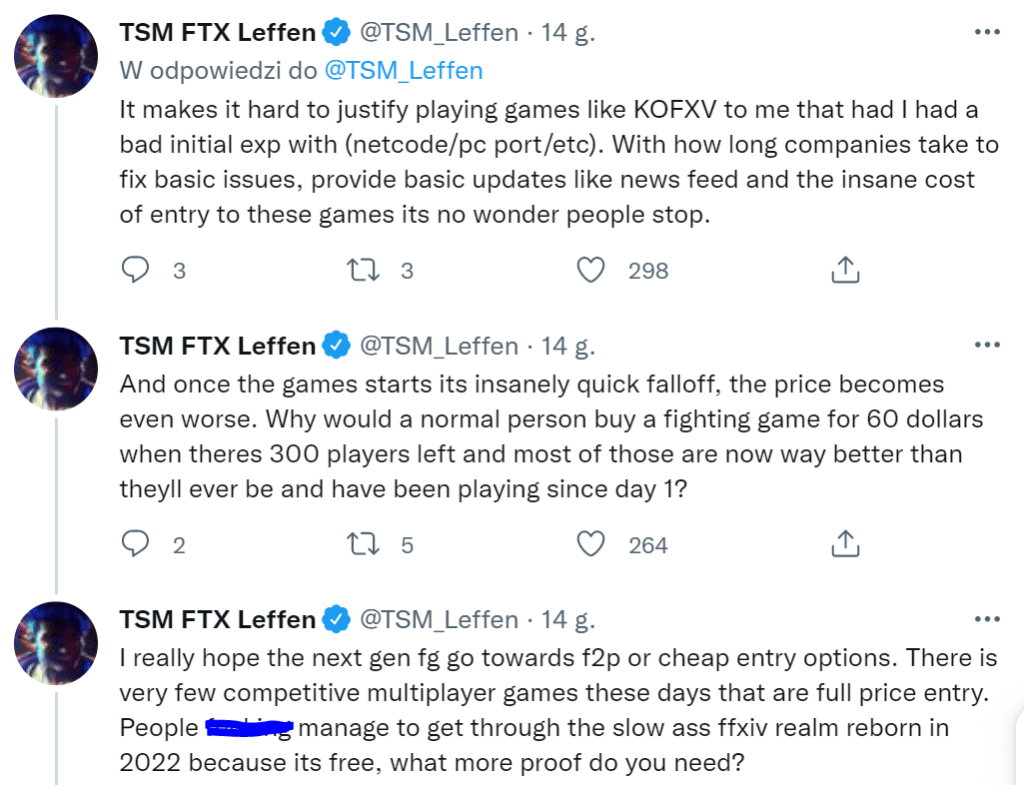Viewport: 1024px width, 785px height.
Task: Share the first tweet about KOFXV
Action: click(845, 270)
